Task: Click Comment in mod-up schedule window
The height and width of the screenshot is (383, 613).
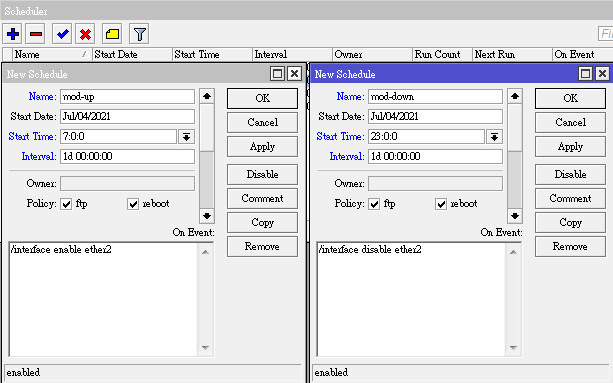Action: [262, 199]
